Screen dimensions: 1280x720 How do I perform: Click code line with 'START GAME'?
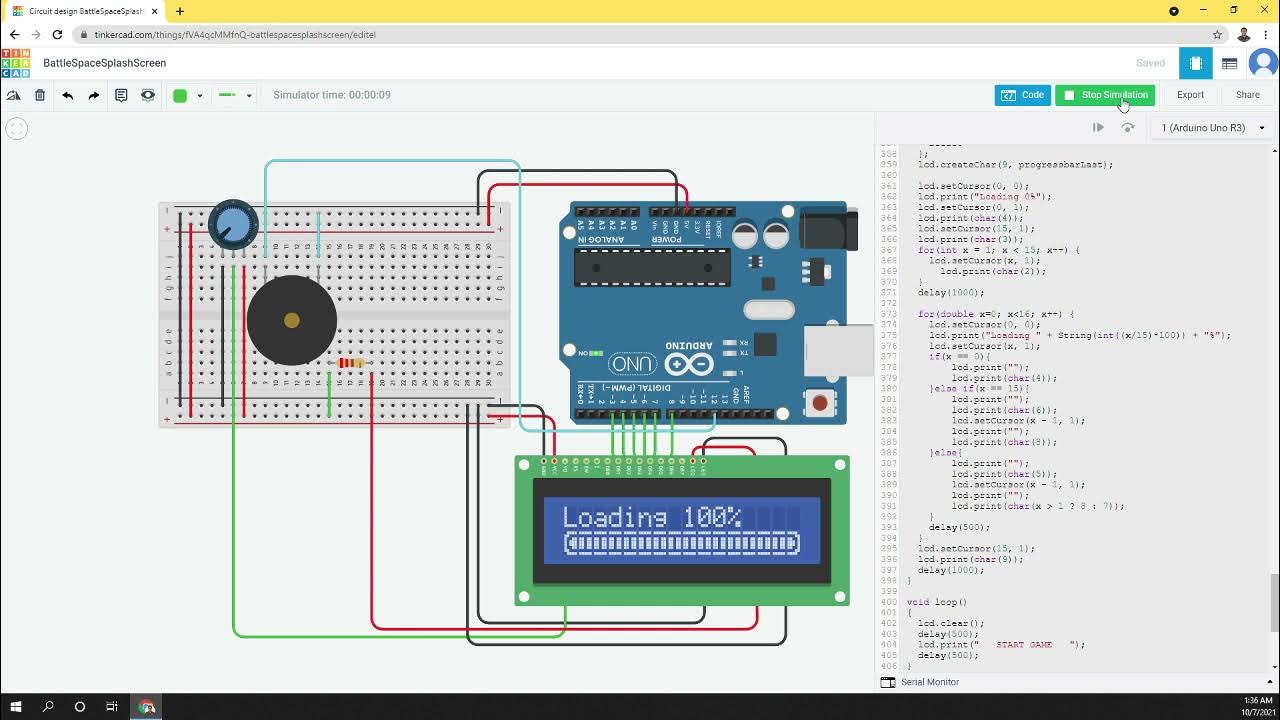1001,645
